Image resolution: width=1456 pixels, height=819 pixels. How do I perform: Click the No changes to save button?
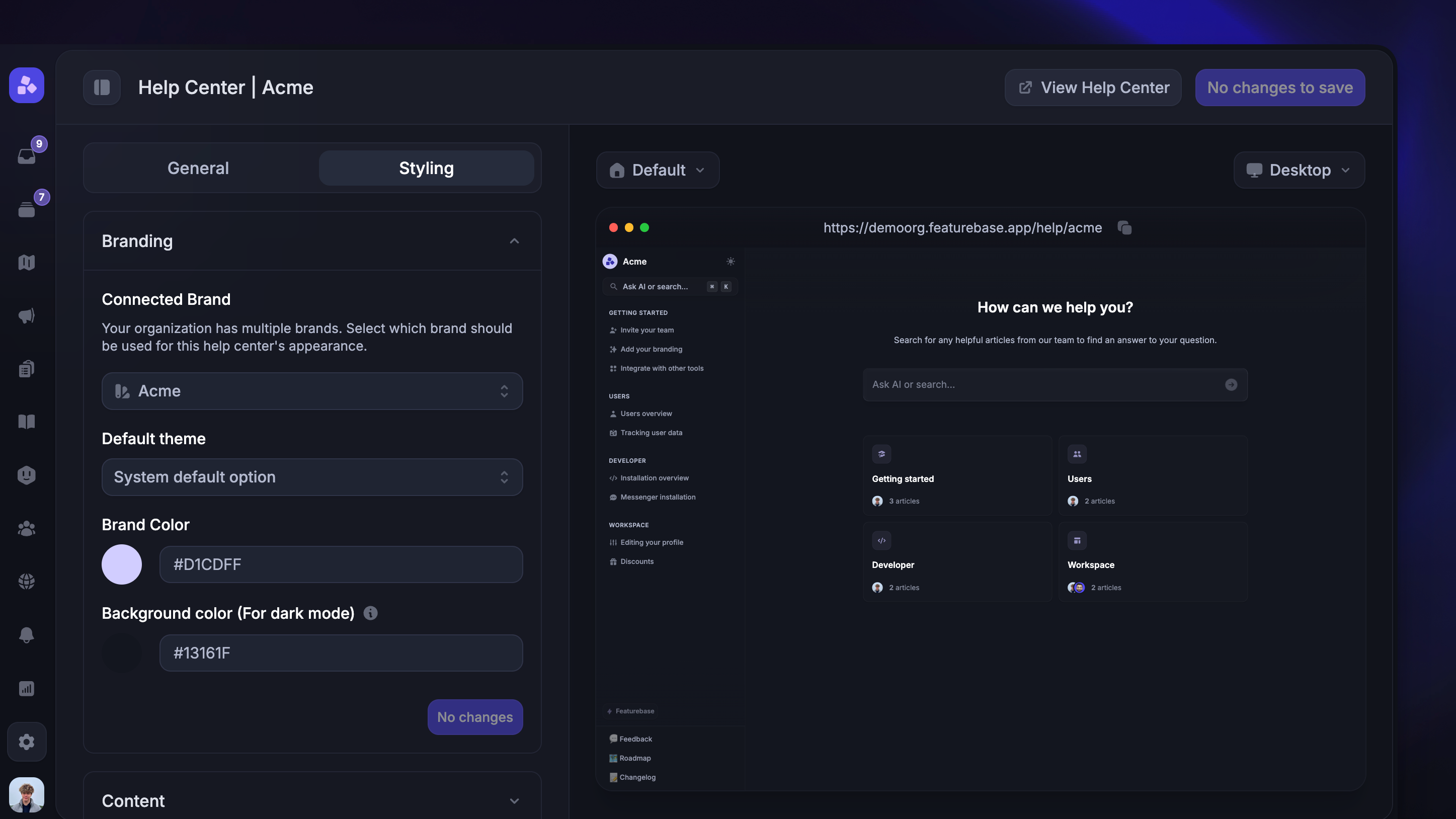point(1280,88)
